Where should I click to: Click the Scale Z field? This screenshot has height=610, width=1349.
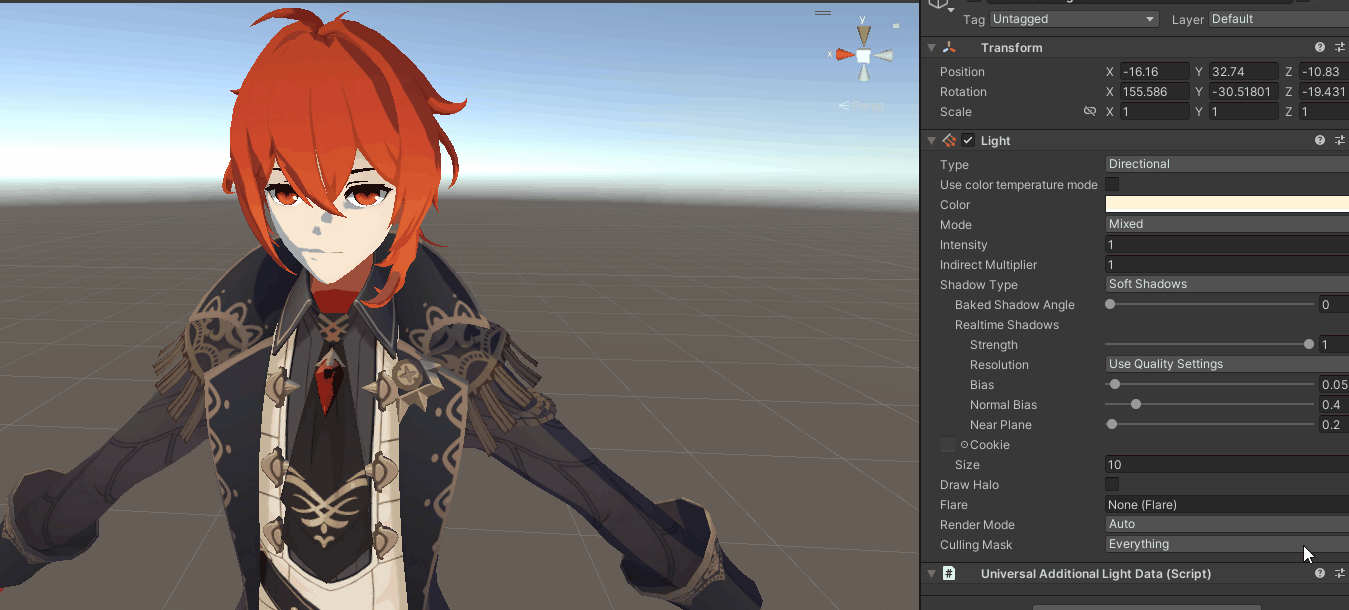tap(1323, 112)
